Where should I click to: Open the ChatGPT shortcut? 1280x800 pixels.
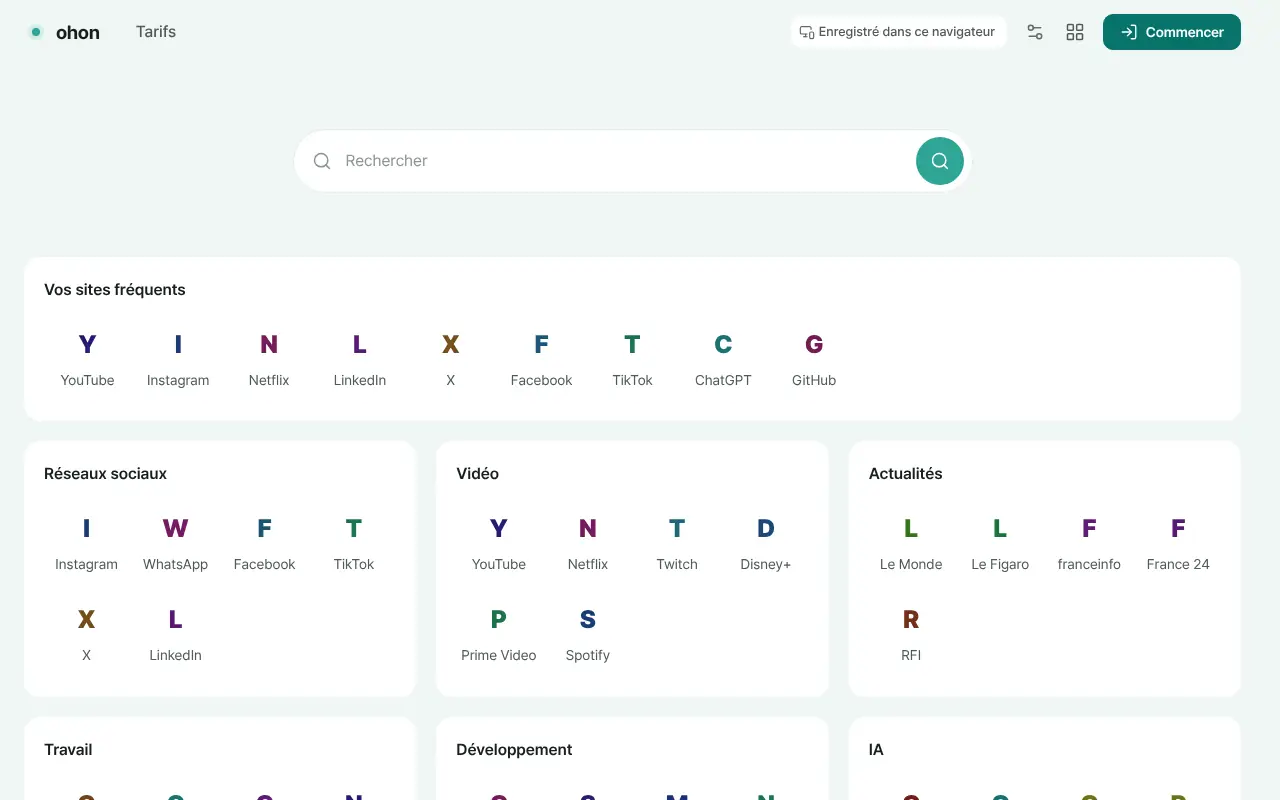(723, 360)
